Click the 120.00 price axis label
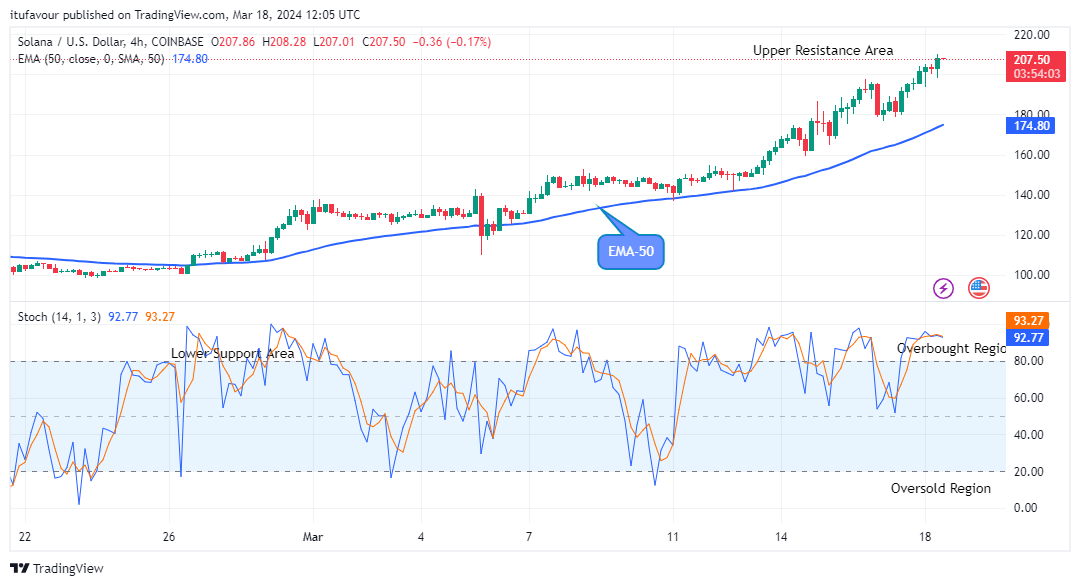This screenshot has height=586, width=1080. pyautogui.click(x=1032, y=235)
